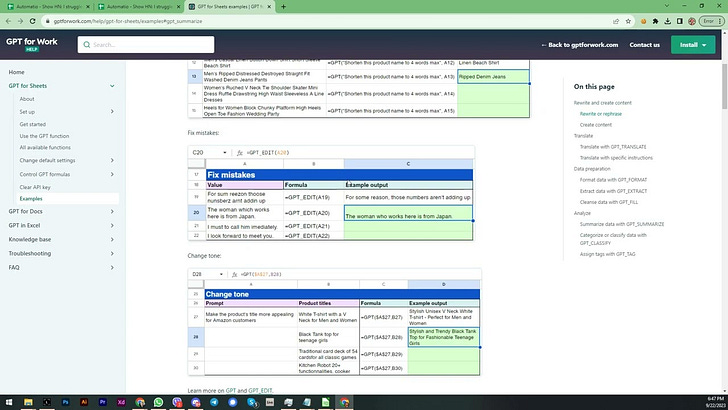Open the browser Downloads icon
The width and height of the screenshot is (728, 410).
(668, 21)
